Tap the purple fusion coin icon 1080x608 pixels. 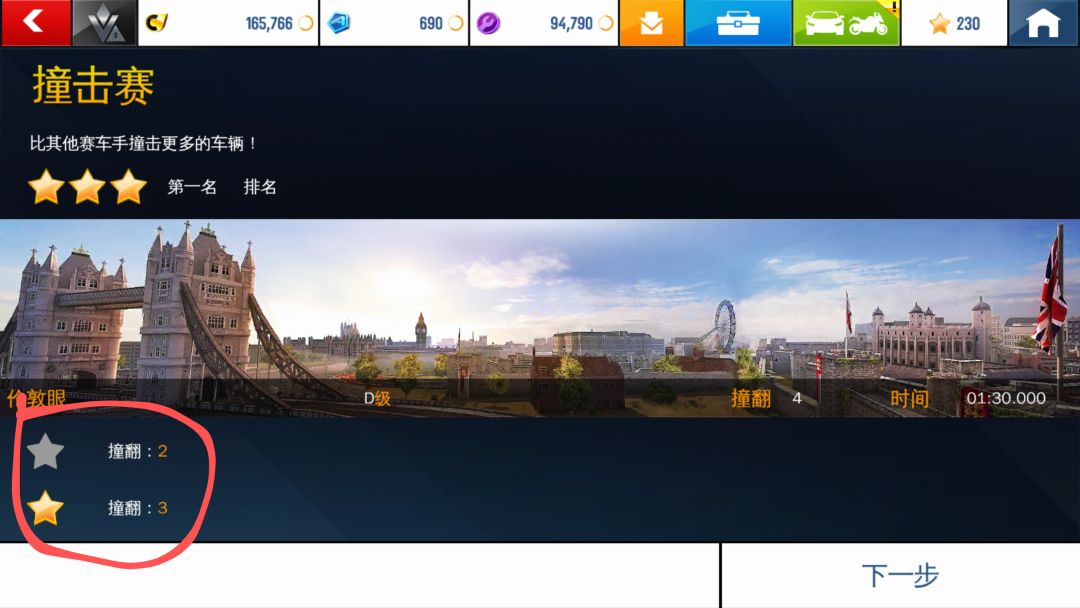488,23
